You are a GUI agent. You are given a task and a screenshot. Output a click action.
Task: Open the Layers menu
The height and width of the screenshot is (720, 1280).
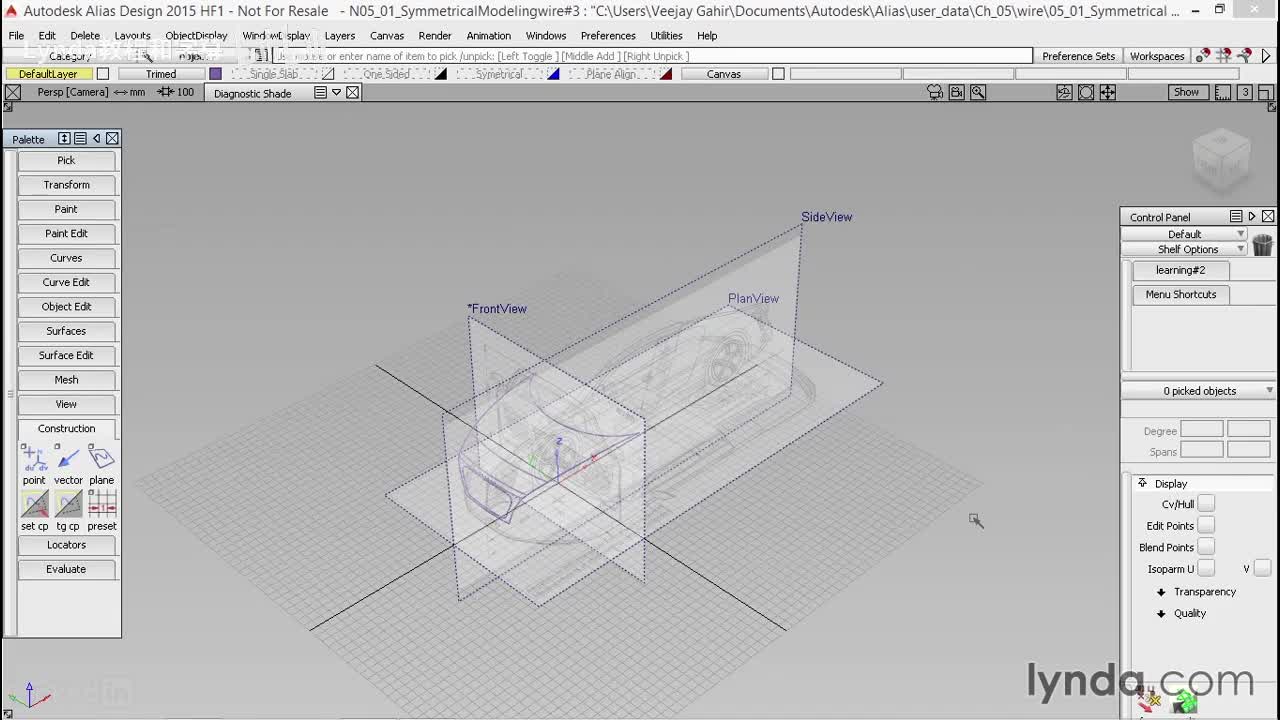pos(340,35)
